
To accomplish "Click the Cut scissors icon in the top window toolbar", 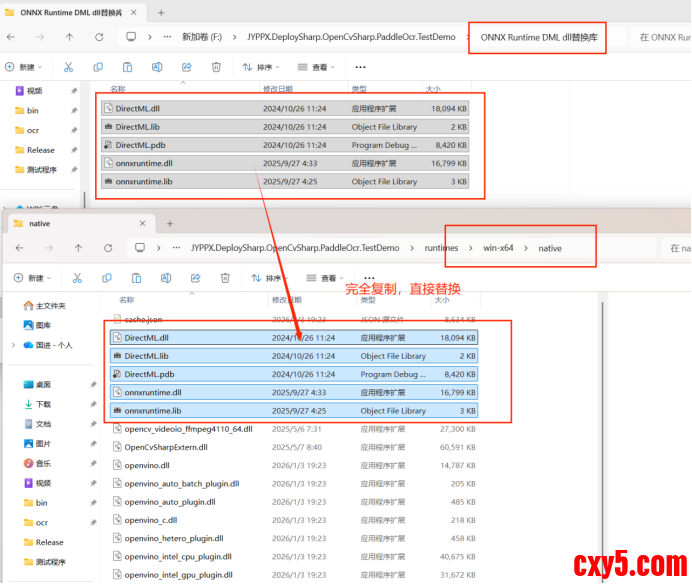I will coord(68,67).
